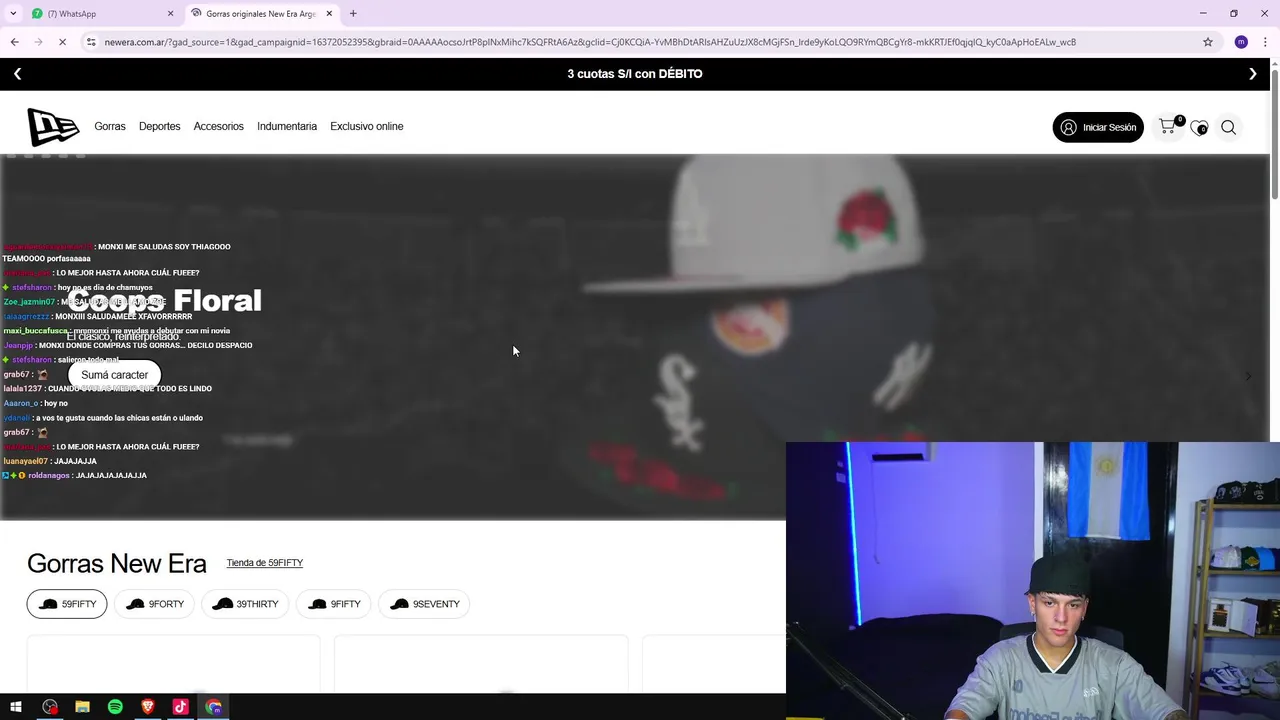Open the tab search dropdown
This screenshot has width=1280, height=720.
[13, 14]
